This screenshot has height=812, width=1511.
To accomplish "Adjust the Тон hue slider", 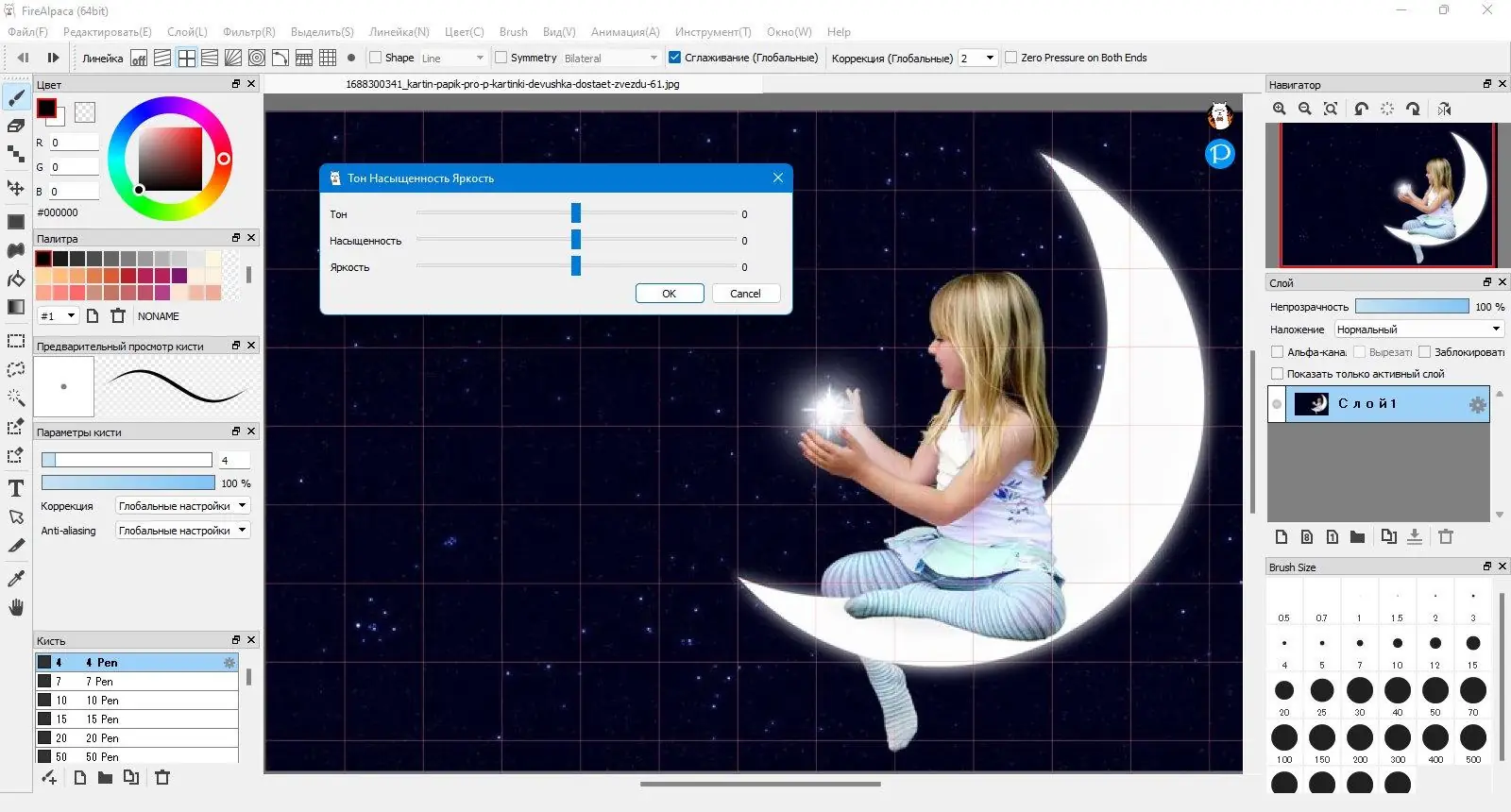I will point(576,213).
